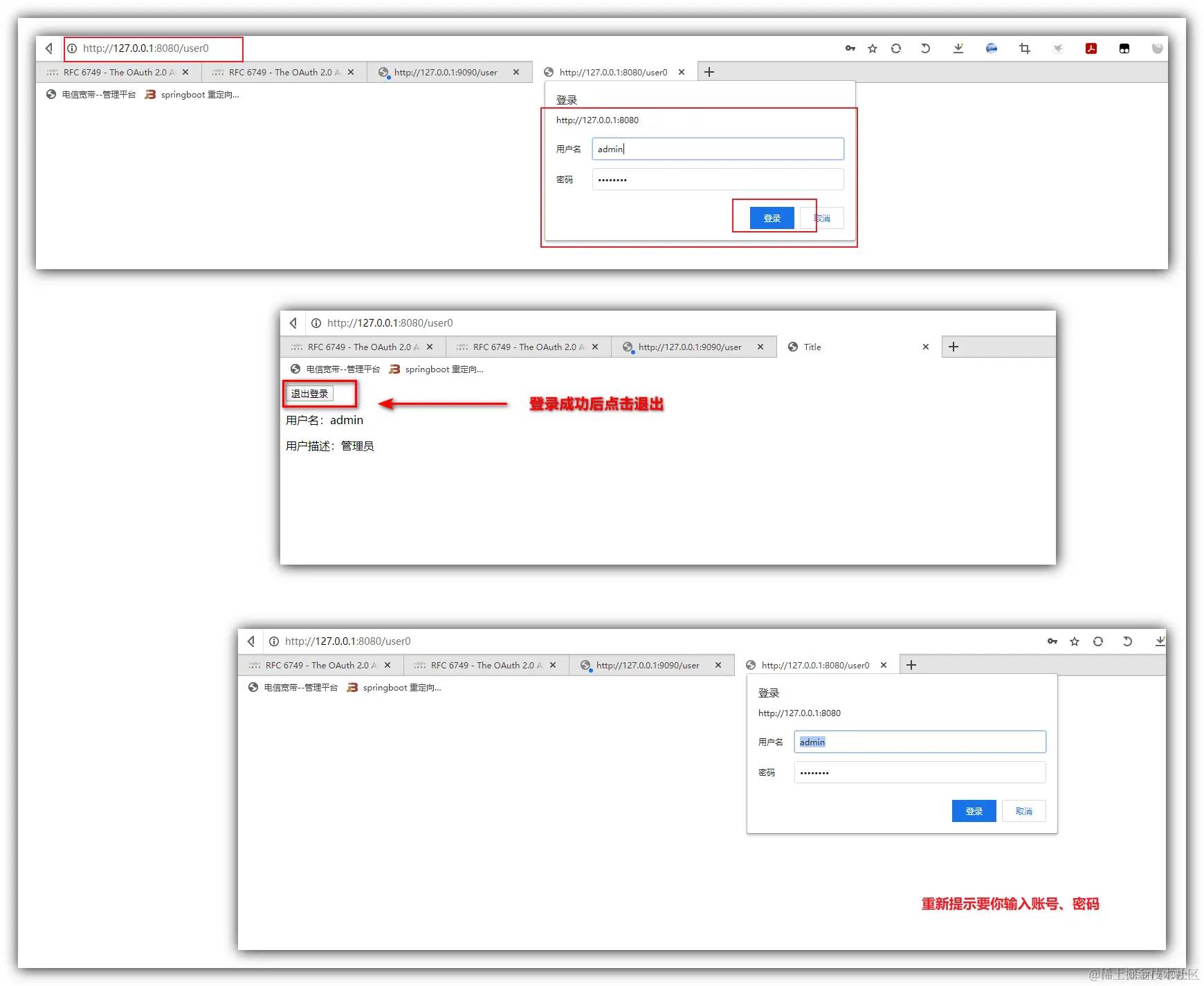Click the 退出登录 logout button
1204x986 pixels.
click(309, 394)
